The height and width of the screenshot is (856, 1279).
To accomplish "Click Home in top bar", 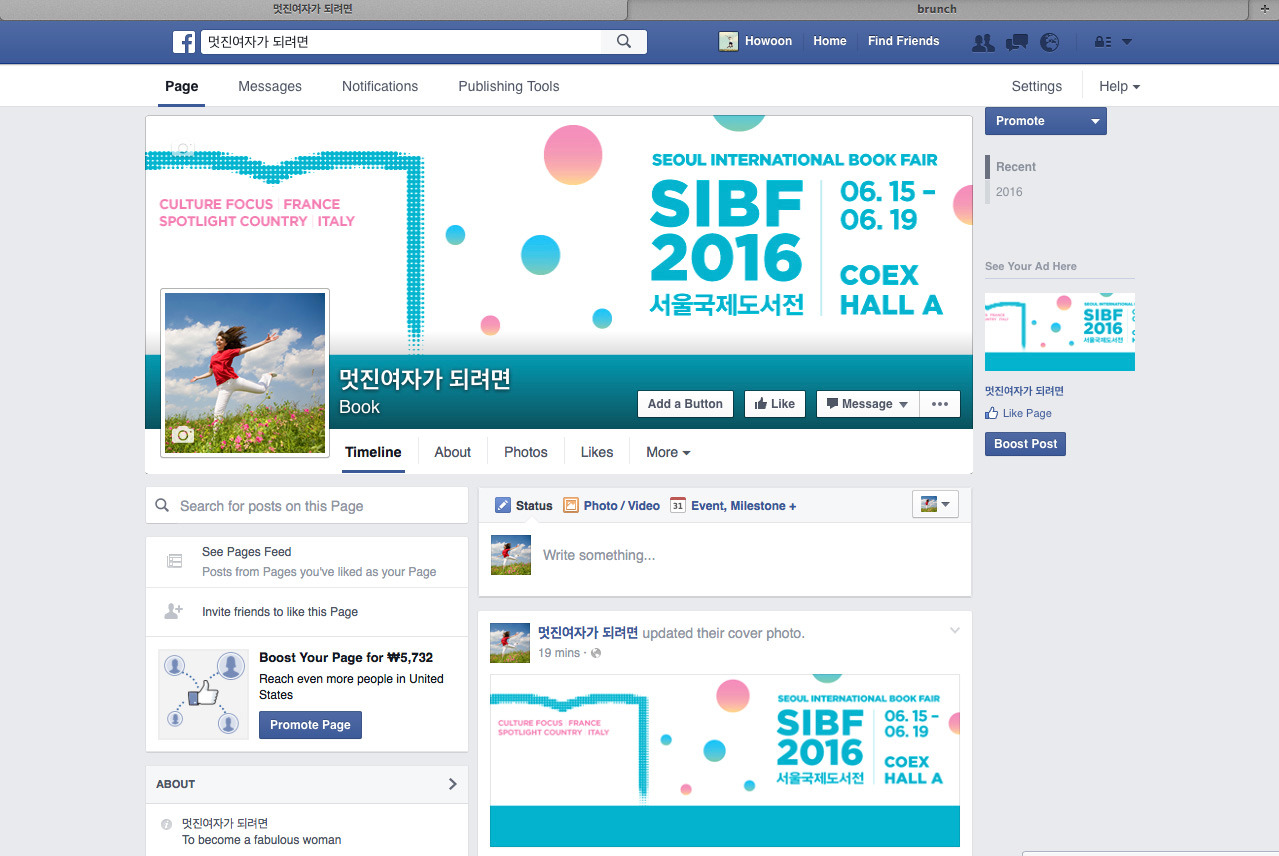I will (830, 41).
